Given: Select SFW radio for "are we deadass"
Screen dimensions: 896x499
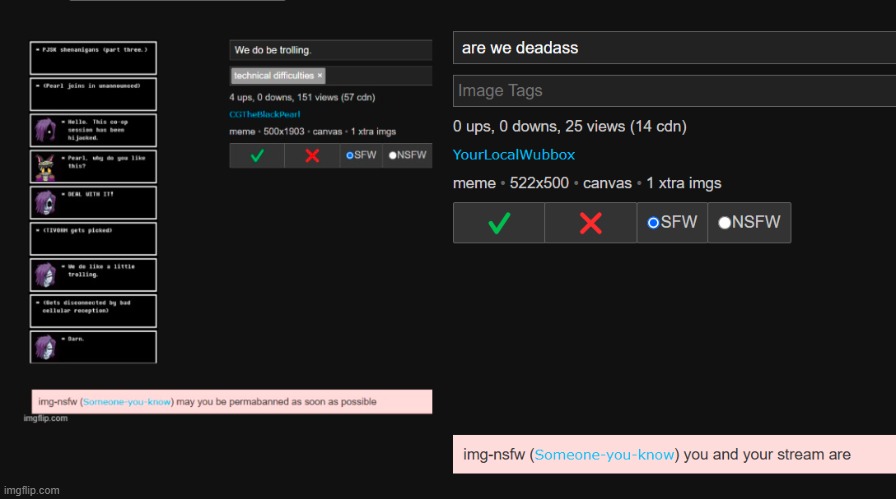Looking at the screenshot, I should tap(653, 223).
